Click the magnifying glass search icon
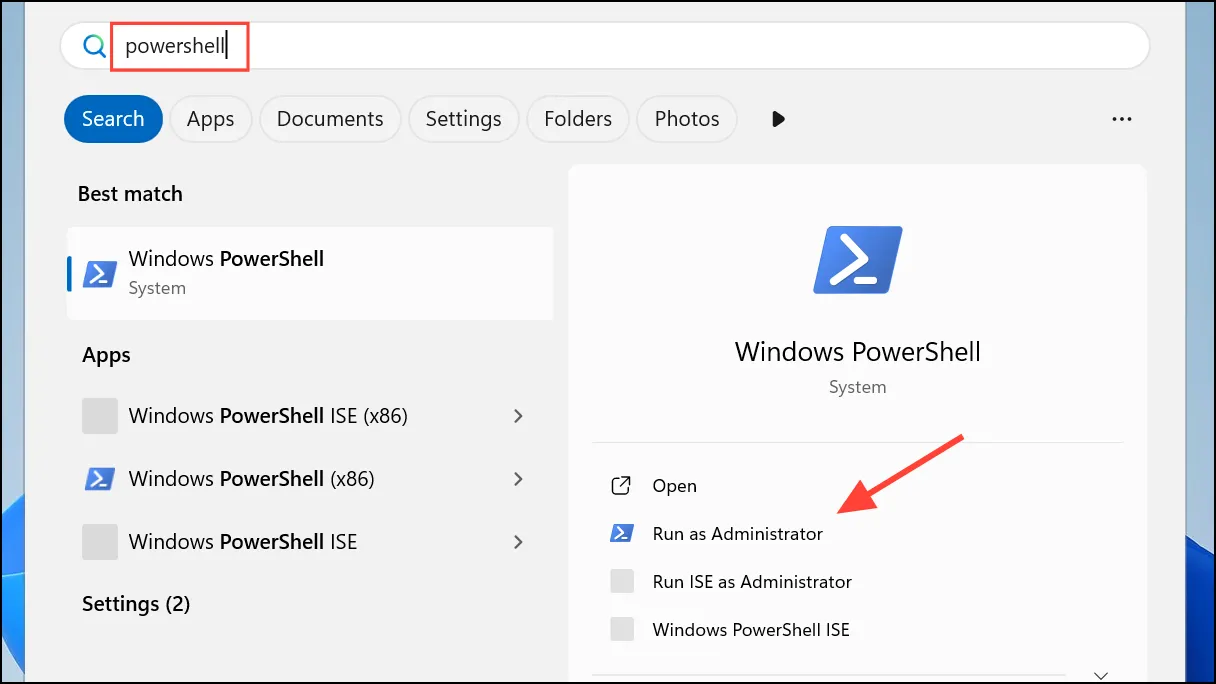1216x684 pixels. (94, 46)
